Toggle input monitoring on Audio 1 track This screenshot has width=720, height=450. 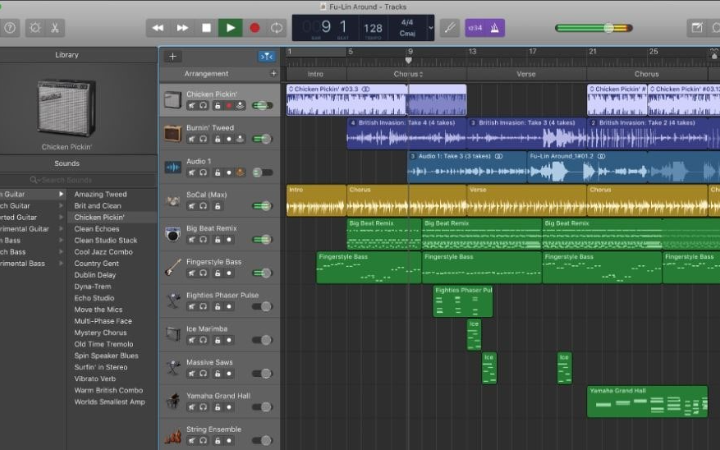coord(240,173)
